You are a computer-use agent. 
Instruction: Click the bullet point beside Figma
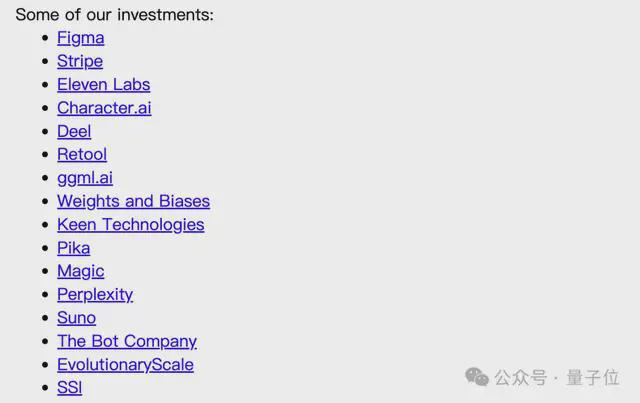[45, 38]
